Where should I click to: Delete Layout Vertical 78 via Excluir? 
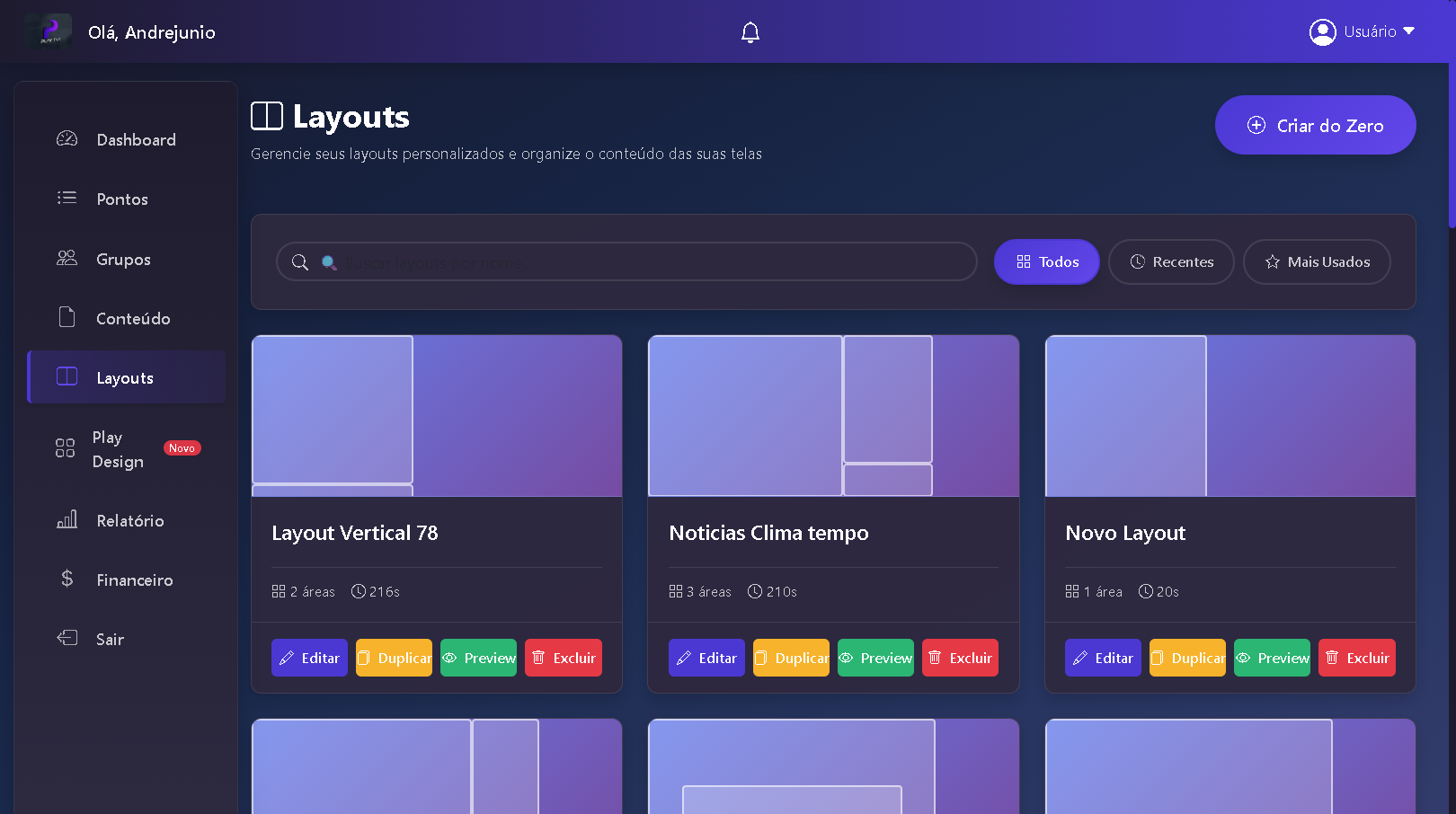[x=564, y=658]
